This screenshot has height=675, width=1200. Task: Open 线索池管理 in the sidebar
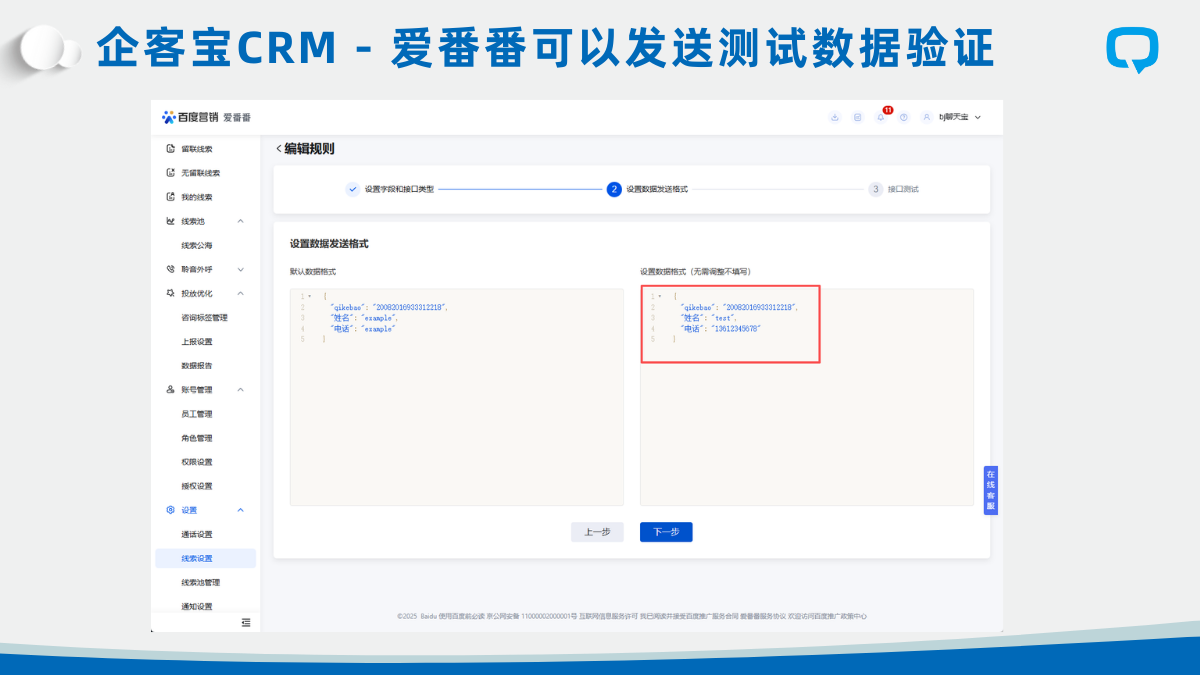(200, 582)
